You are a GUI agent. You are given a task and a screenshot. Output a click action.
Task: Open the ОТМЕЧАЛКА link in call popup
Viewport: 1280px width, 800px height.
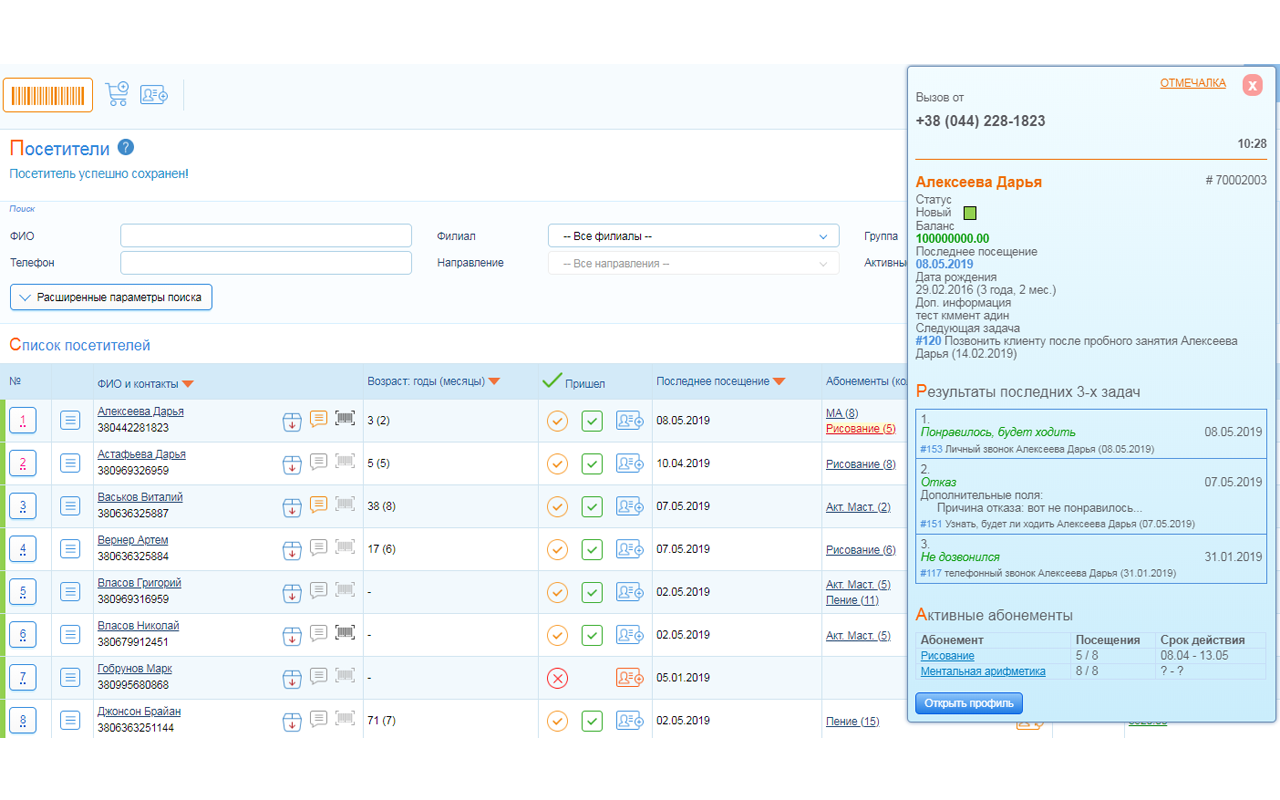click(1193, 83)
